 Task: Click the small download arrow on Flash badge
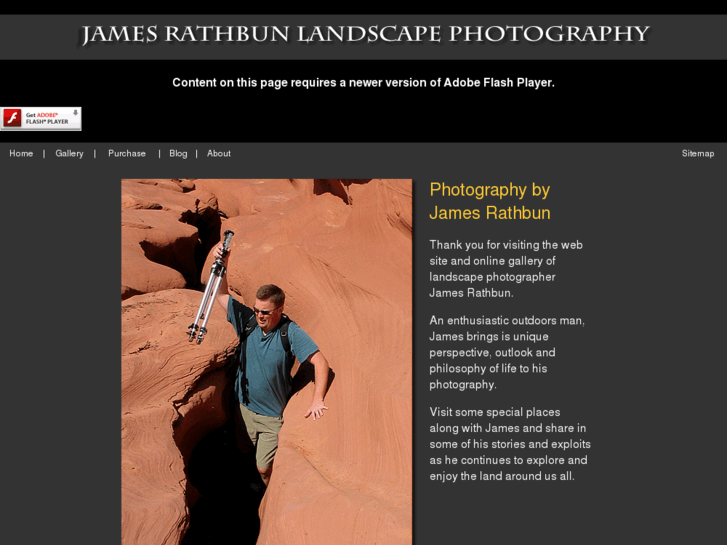click(x=75, y=113)
